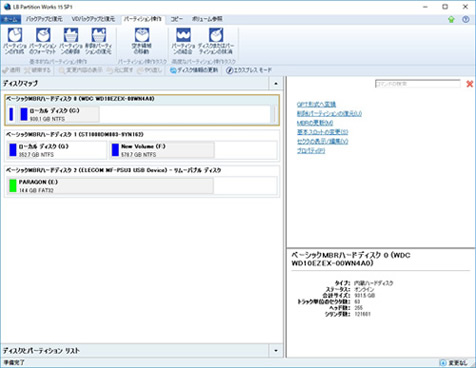Screen dimensions: 476x368
Task: Click Refresh Disk Information (ディスク情報の更新)
Action: [x=194, y=70]
